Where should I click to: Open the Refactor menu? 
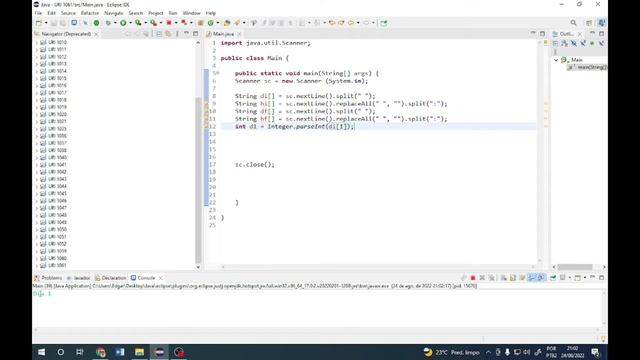90,13
